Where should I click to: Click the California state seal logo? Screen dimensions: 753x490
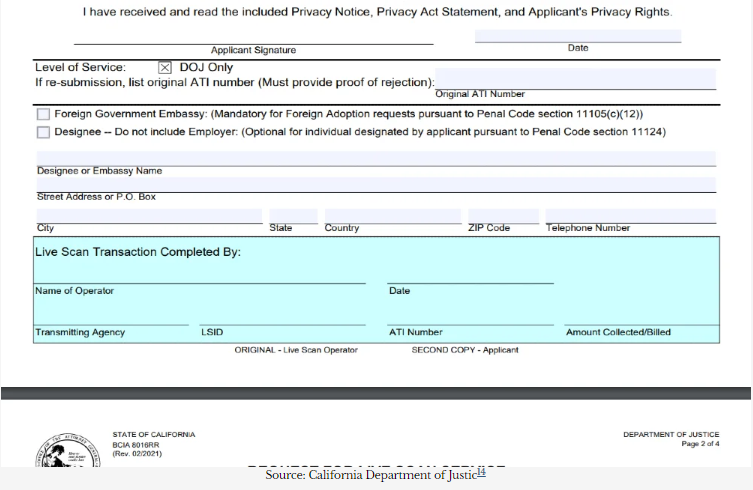(70, 452)
